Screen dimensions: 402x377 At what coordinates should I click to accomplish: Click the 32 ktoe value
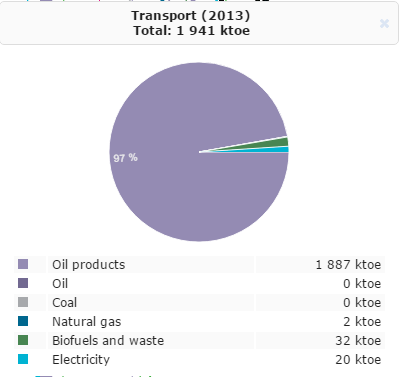click(x=358, y=341)
